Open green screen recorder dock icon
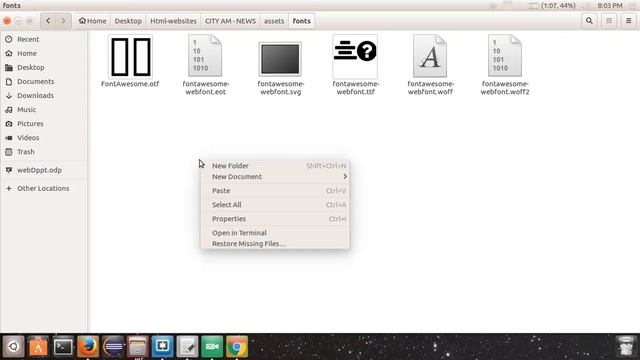 coord(212,347)
